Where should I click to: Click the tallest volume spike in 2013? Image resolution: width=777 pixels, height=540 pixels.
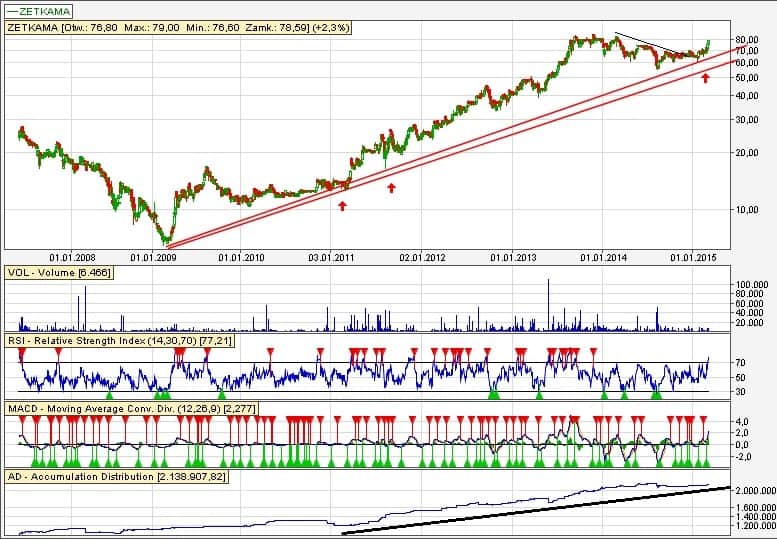tap(549, 300)
